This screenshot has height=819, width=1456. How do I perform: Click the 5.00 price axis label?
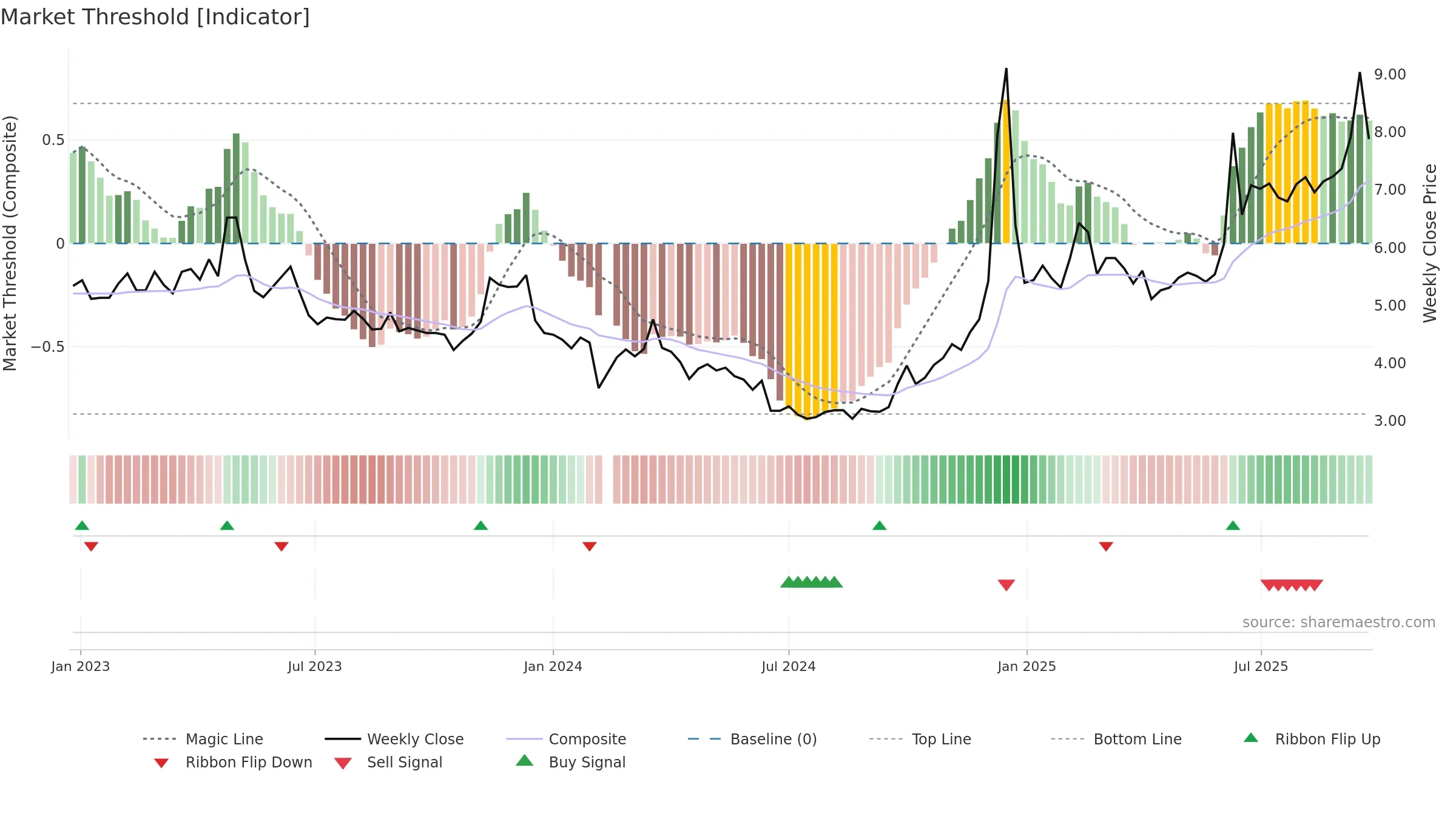pos(1390,305)
